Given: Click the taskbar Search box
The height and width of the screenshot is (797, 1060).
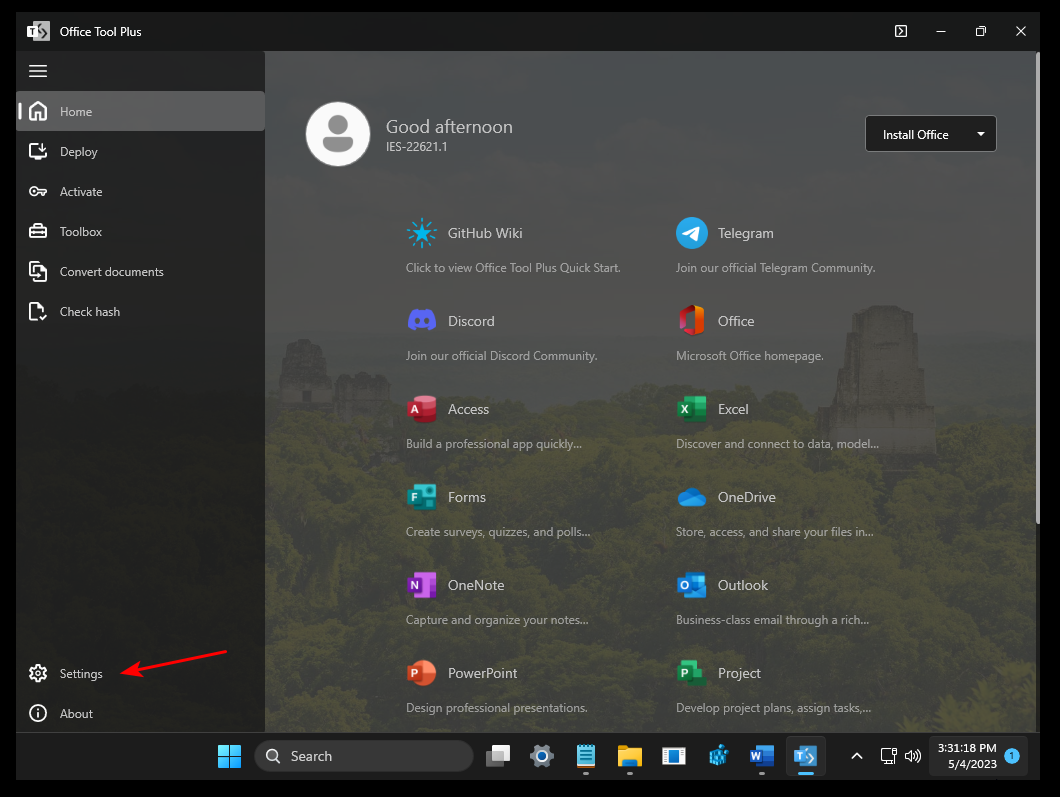Looking at the screenshot, I should 364,756.
